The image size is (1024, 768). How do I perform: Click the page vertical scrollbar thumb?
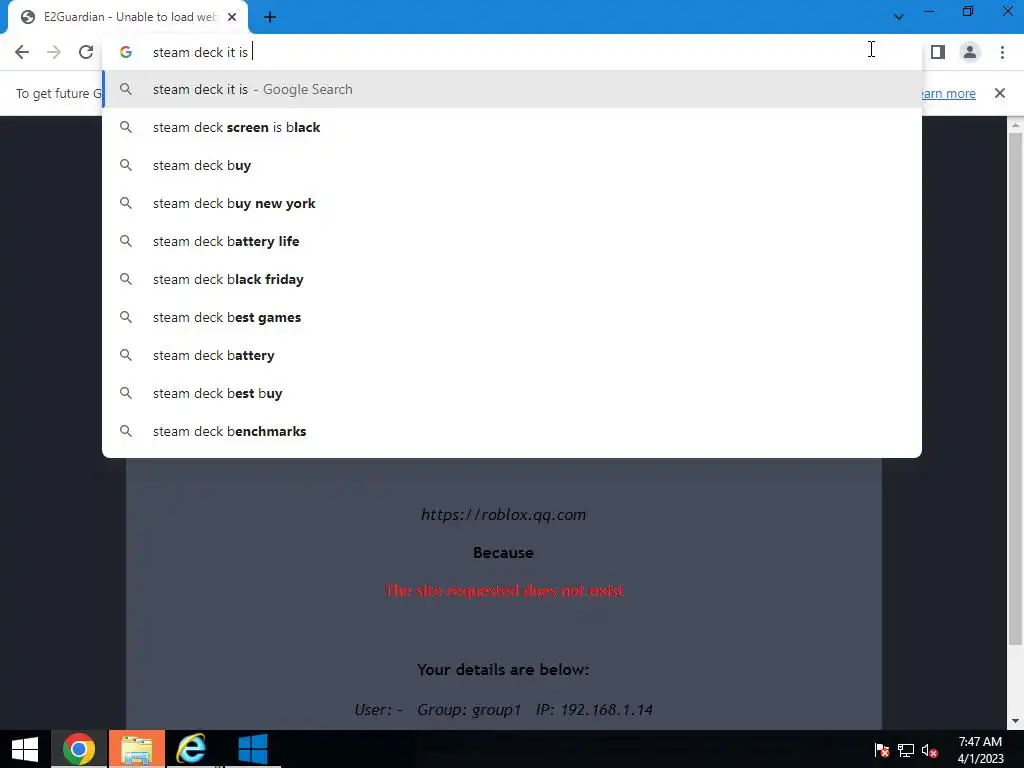coord(1015,389)
